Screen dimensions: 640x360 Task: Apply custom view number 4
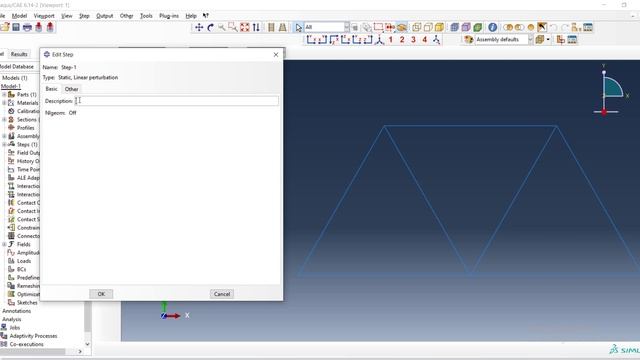424,40
